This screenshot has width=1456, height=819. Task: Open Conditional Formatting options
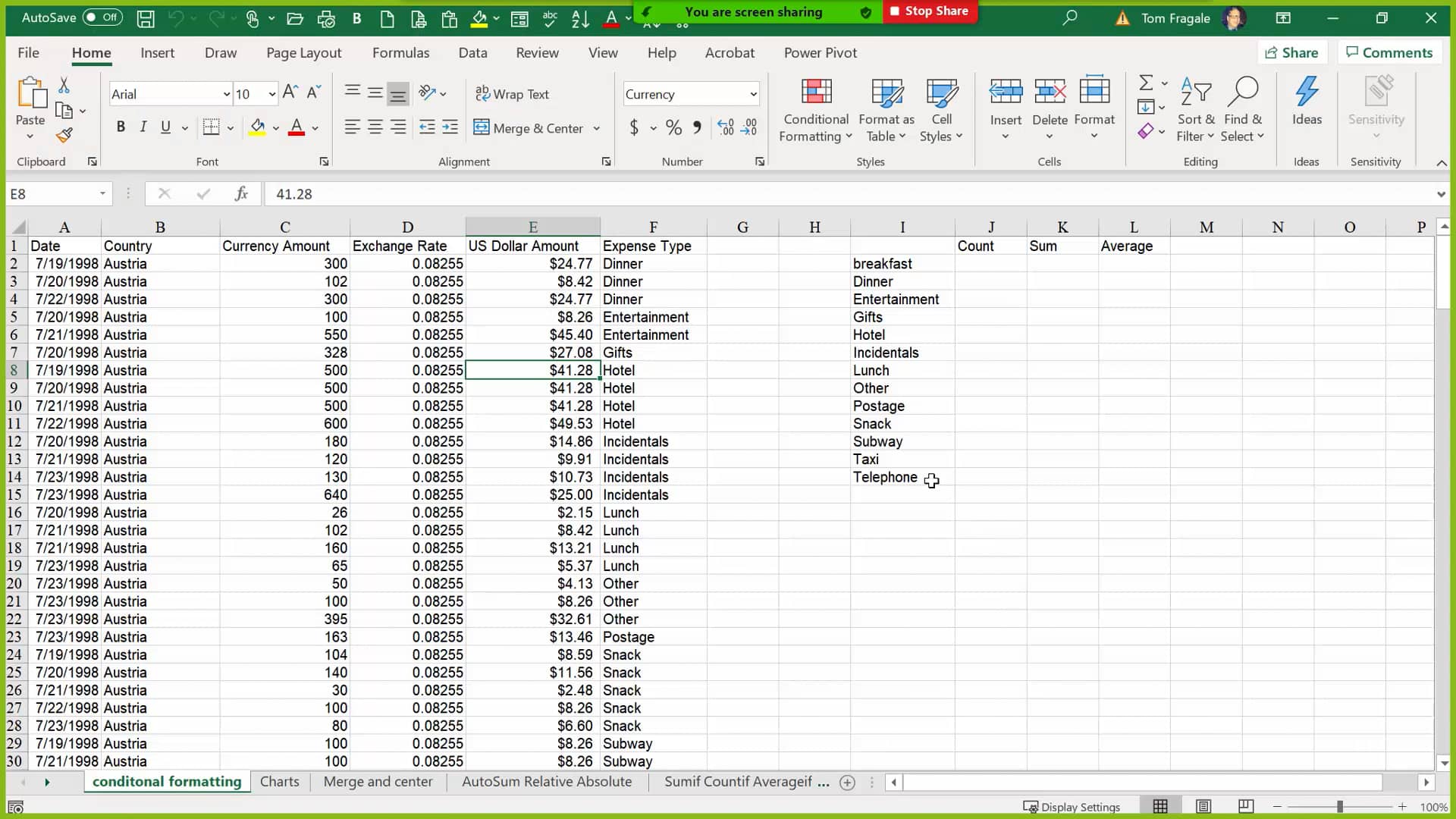pos(815,108)
